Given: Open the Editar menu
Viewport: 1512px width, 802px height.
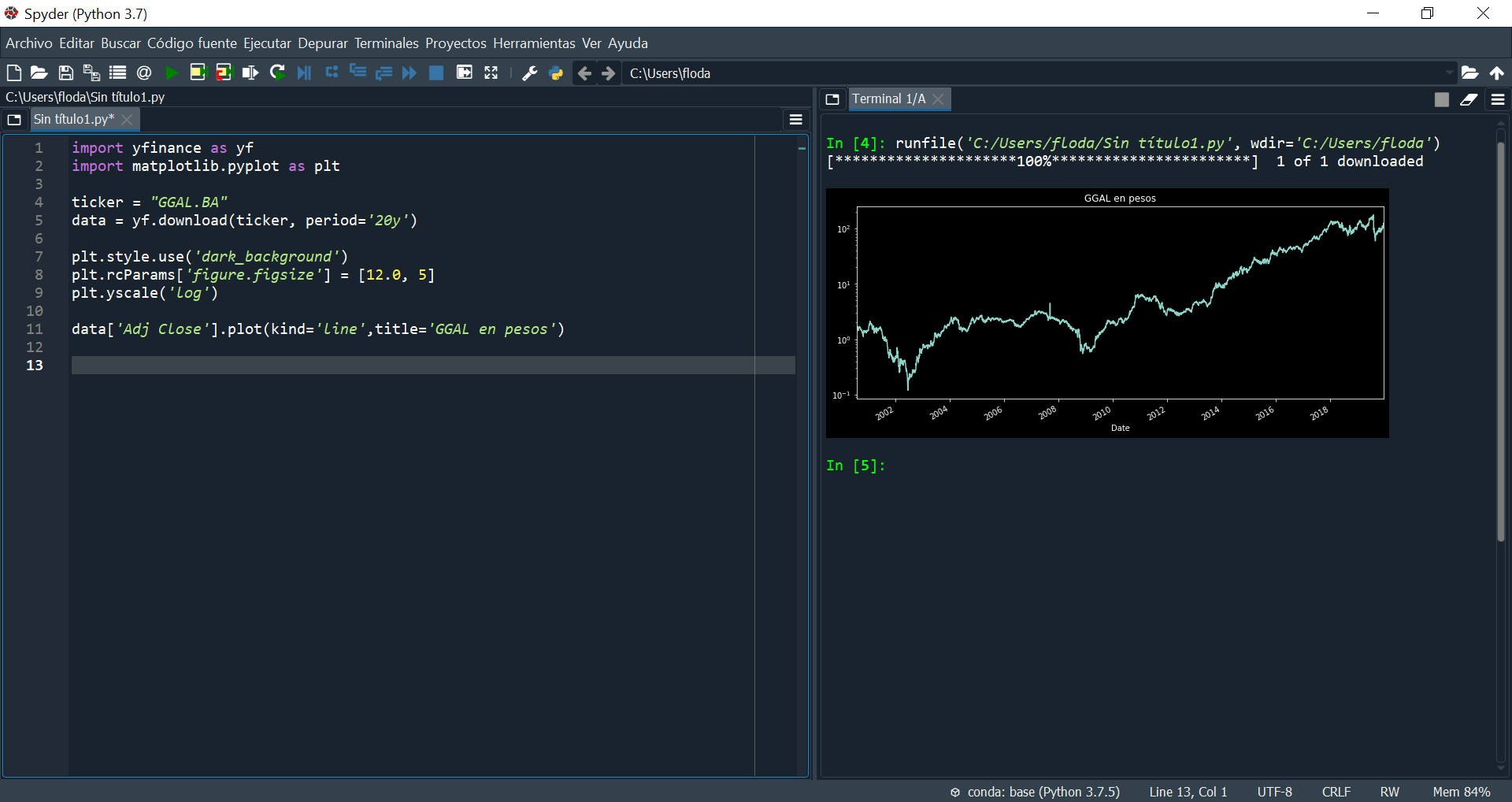Looking at the screenshot, I should [76, 43].
